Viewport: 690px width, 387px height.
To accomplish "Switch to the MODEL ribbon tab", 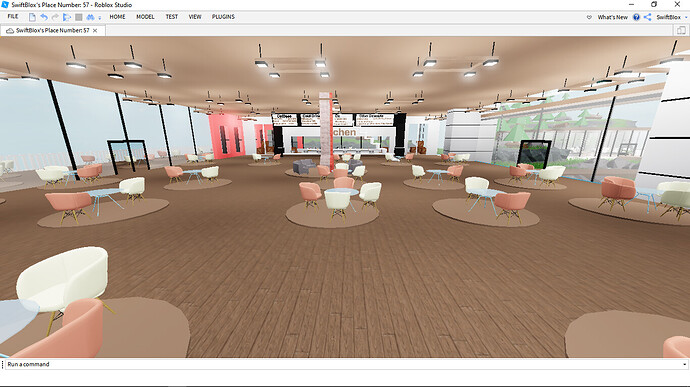I will [x=145, y=17].
